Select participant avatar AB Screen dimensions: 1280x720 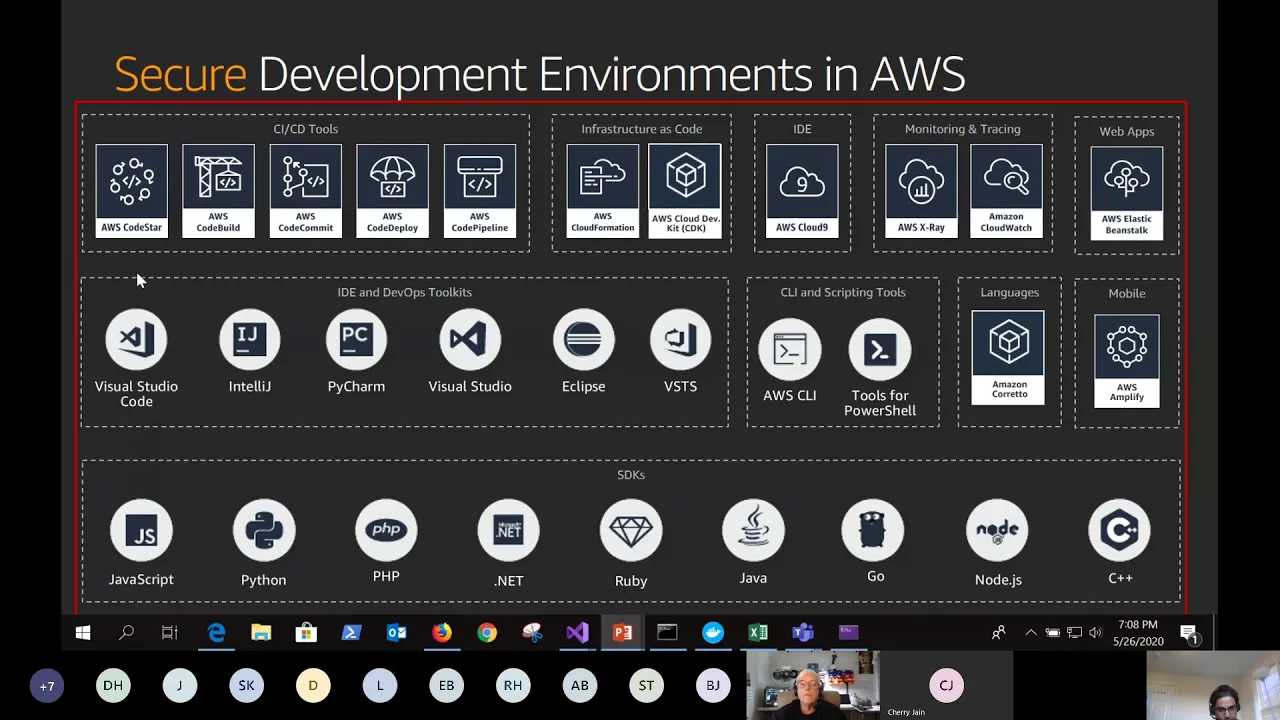580,686
